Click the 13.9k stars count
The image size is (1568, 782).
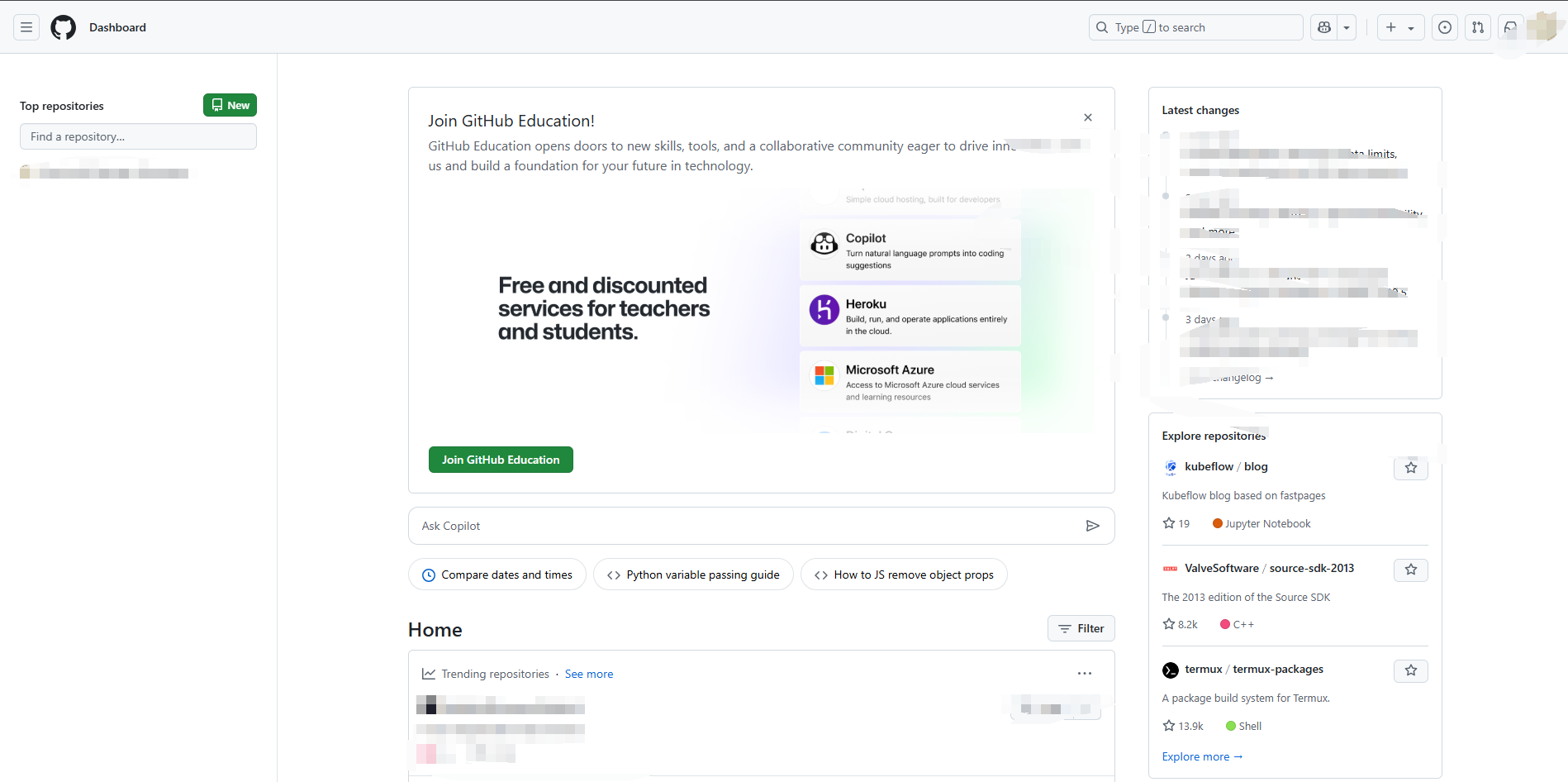[x=1183, y=726]
